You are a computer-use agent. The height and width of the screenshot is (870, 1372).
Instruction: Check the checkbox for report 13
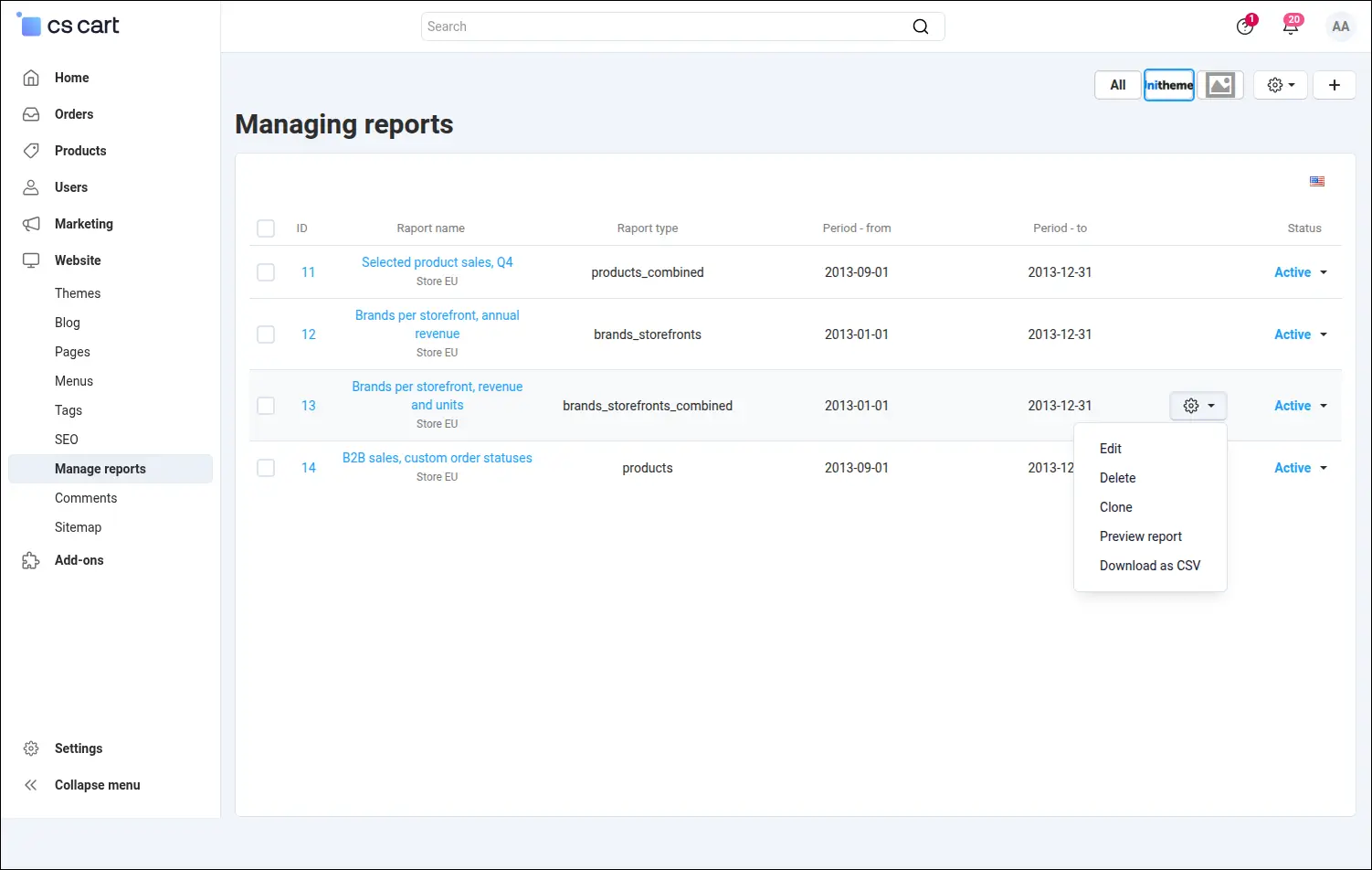(x=266, y=406)
